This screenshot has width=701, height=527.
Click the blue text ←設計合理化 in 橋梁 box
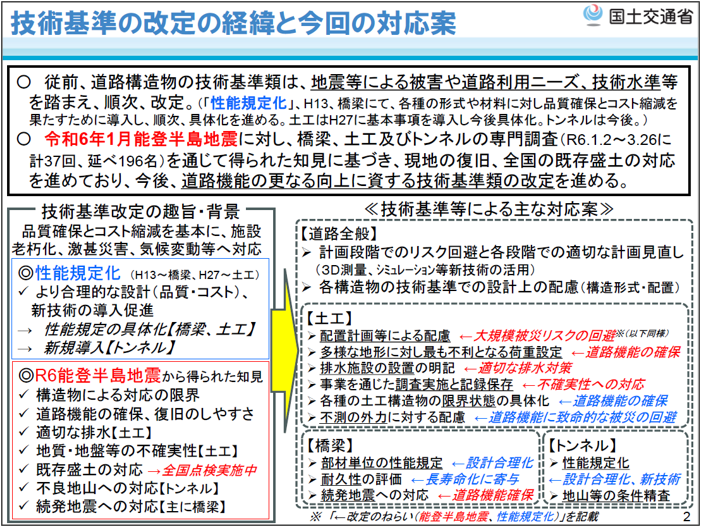coord(492,463)
